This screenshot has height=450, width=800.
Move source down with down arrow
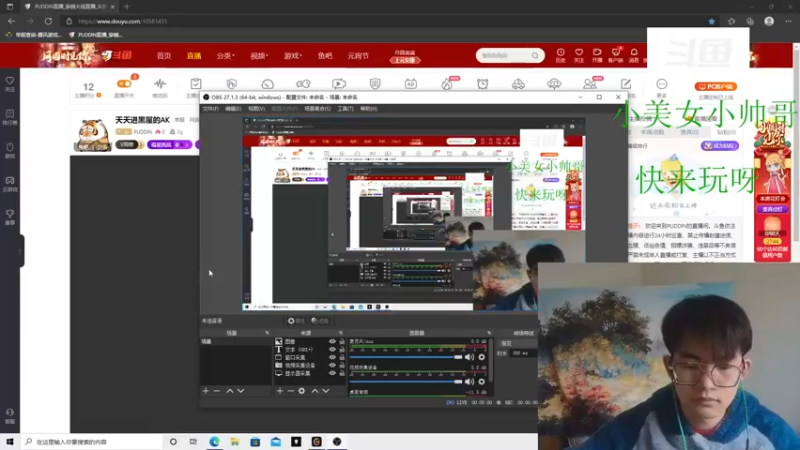(x=326, y=391)
